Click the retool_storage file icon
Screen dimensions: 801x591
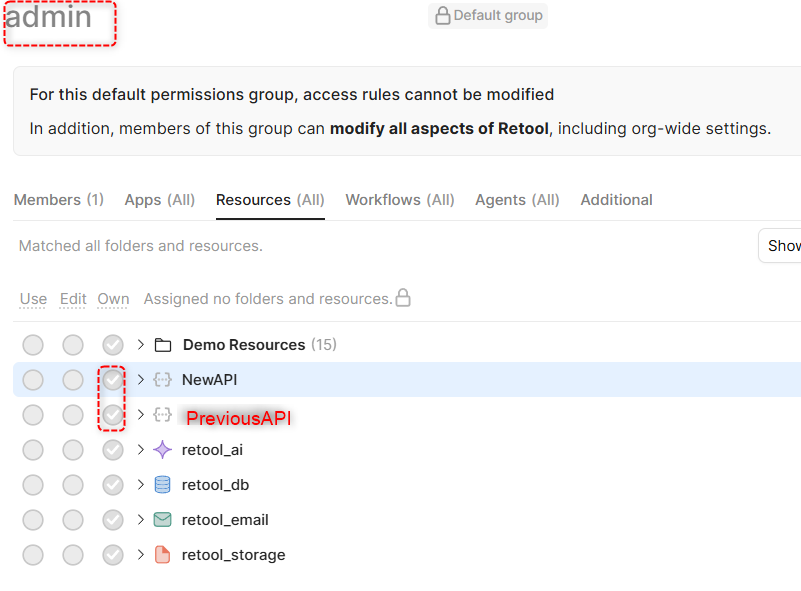[x=163, y=555]
